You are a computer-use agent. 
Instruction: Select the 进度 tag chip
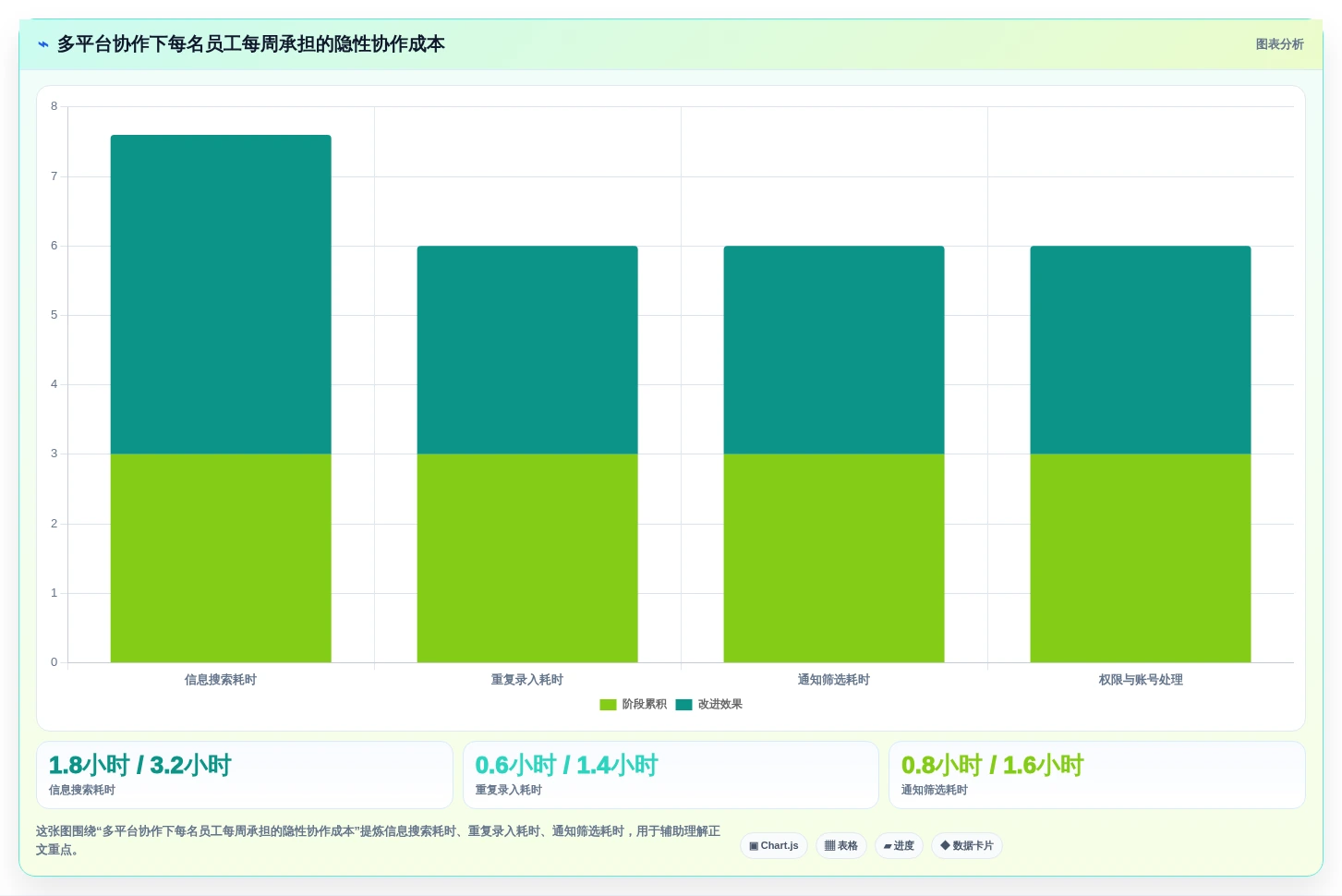pos(899,846)
